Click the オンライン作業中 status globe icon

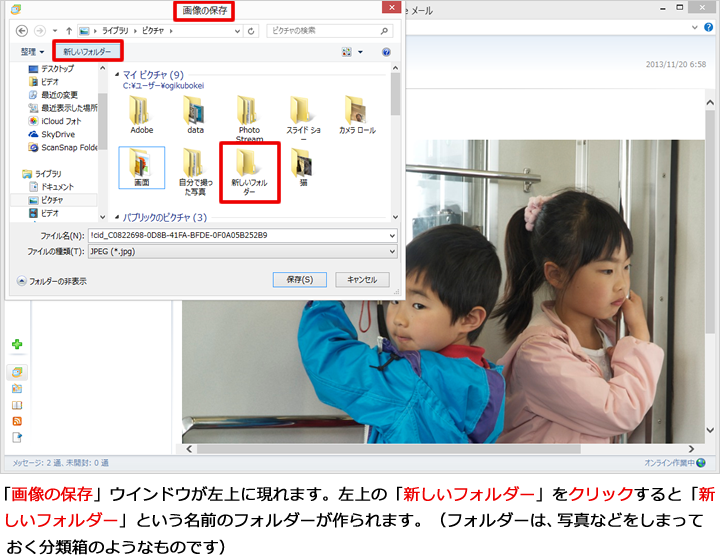pyautogui.click(x=701, y=463)
